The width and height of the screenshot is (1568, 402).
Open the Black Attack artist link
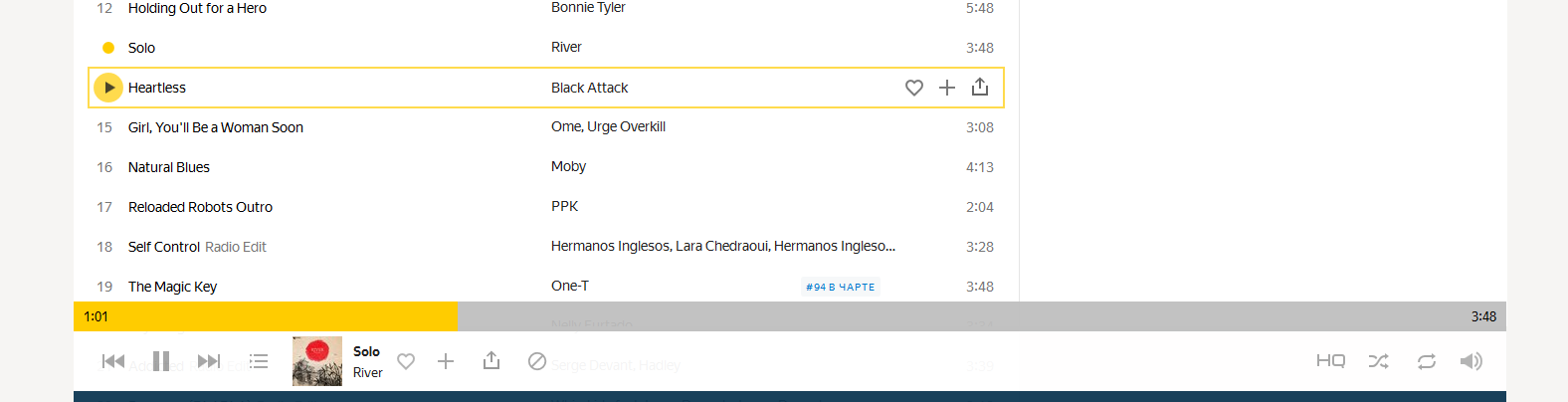click(x=589, y=88)
